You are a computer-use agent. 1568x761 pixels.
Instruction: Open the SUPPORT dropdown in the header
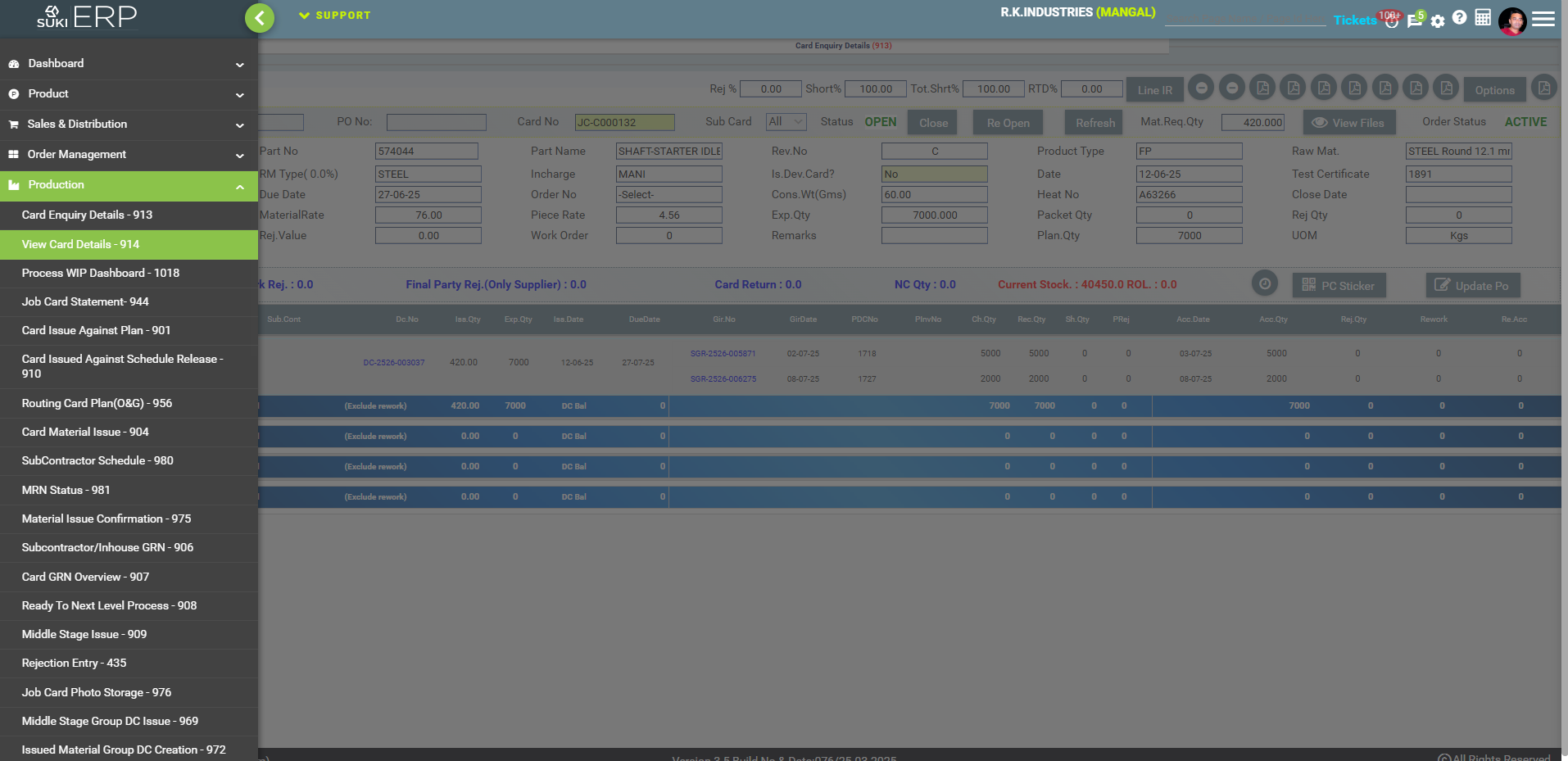pyautogui.click(x=335, y=16)
